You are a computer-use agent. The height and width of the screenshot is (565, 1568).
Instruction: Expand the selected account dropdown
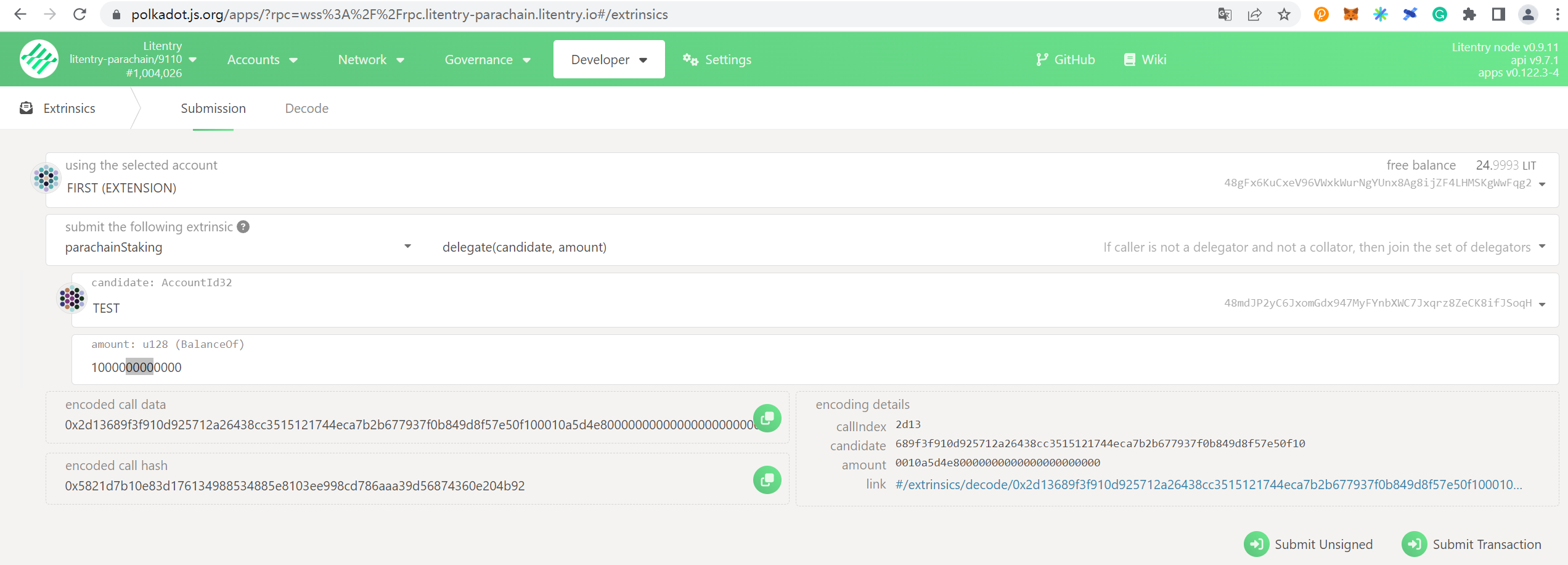(x=1542, y=184)
